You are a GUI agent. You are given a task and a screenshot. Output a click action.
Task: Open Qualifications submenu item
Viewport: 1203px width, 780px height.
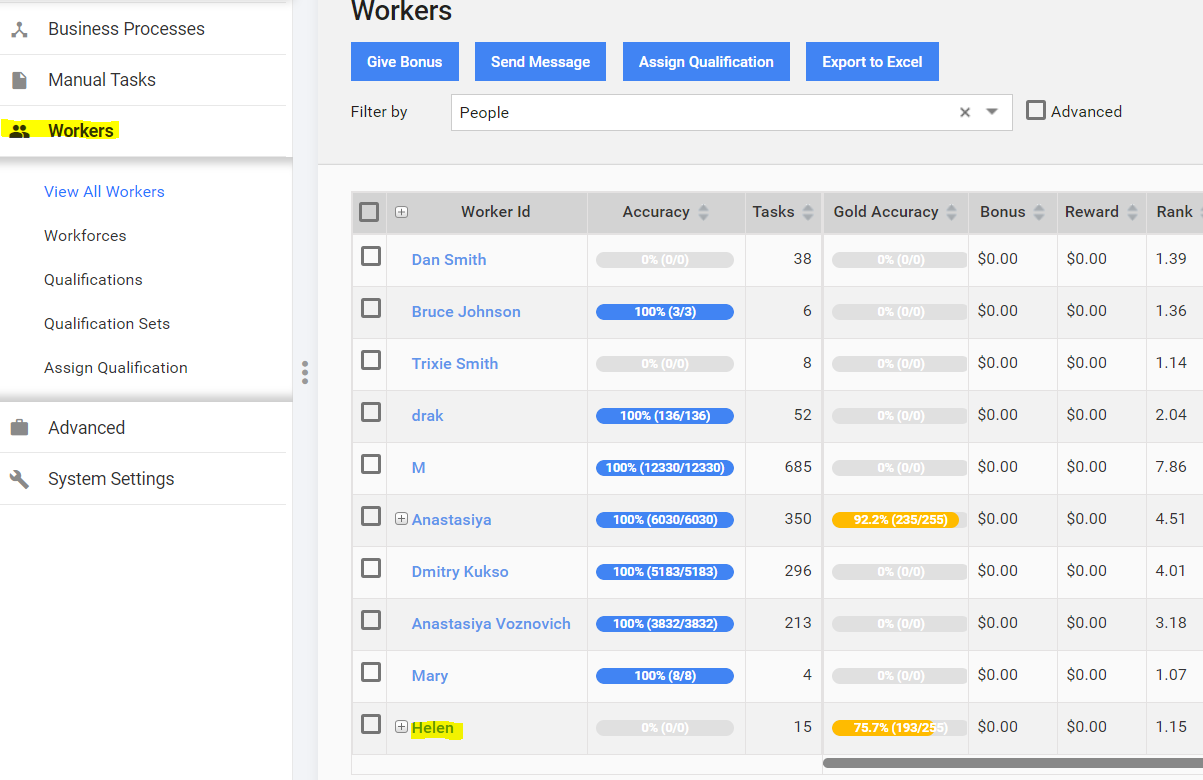click(x=93, y=280)
